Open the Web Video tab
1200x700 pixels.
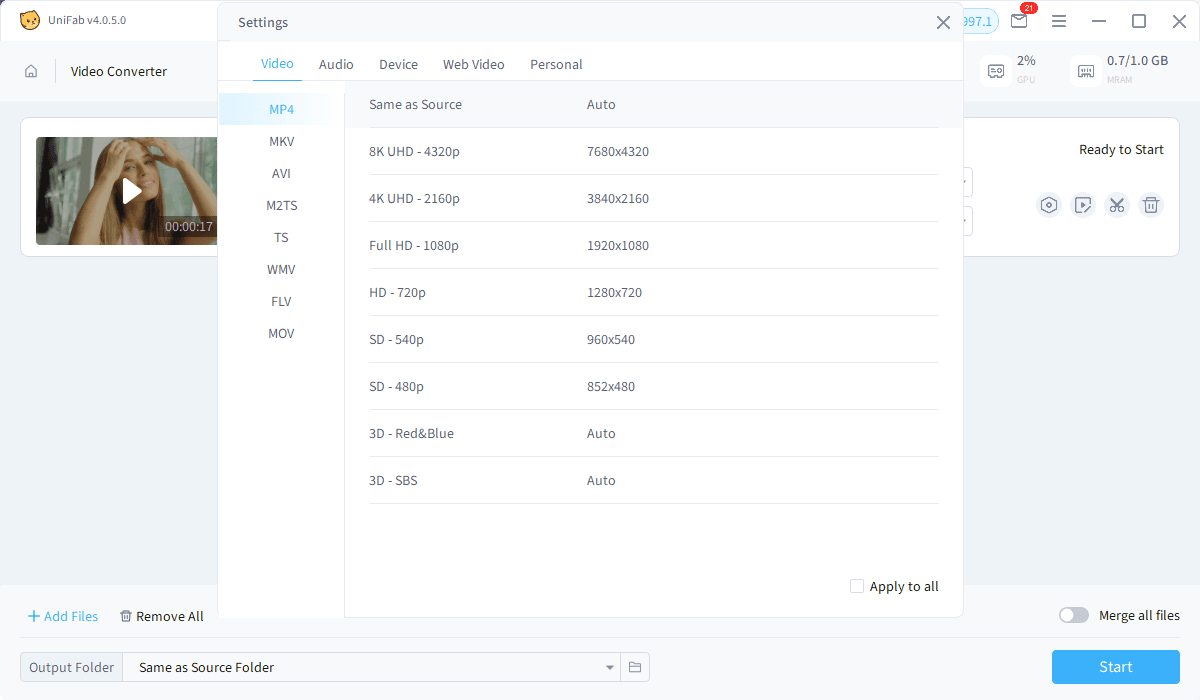(x=473, y=64)
